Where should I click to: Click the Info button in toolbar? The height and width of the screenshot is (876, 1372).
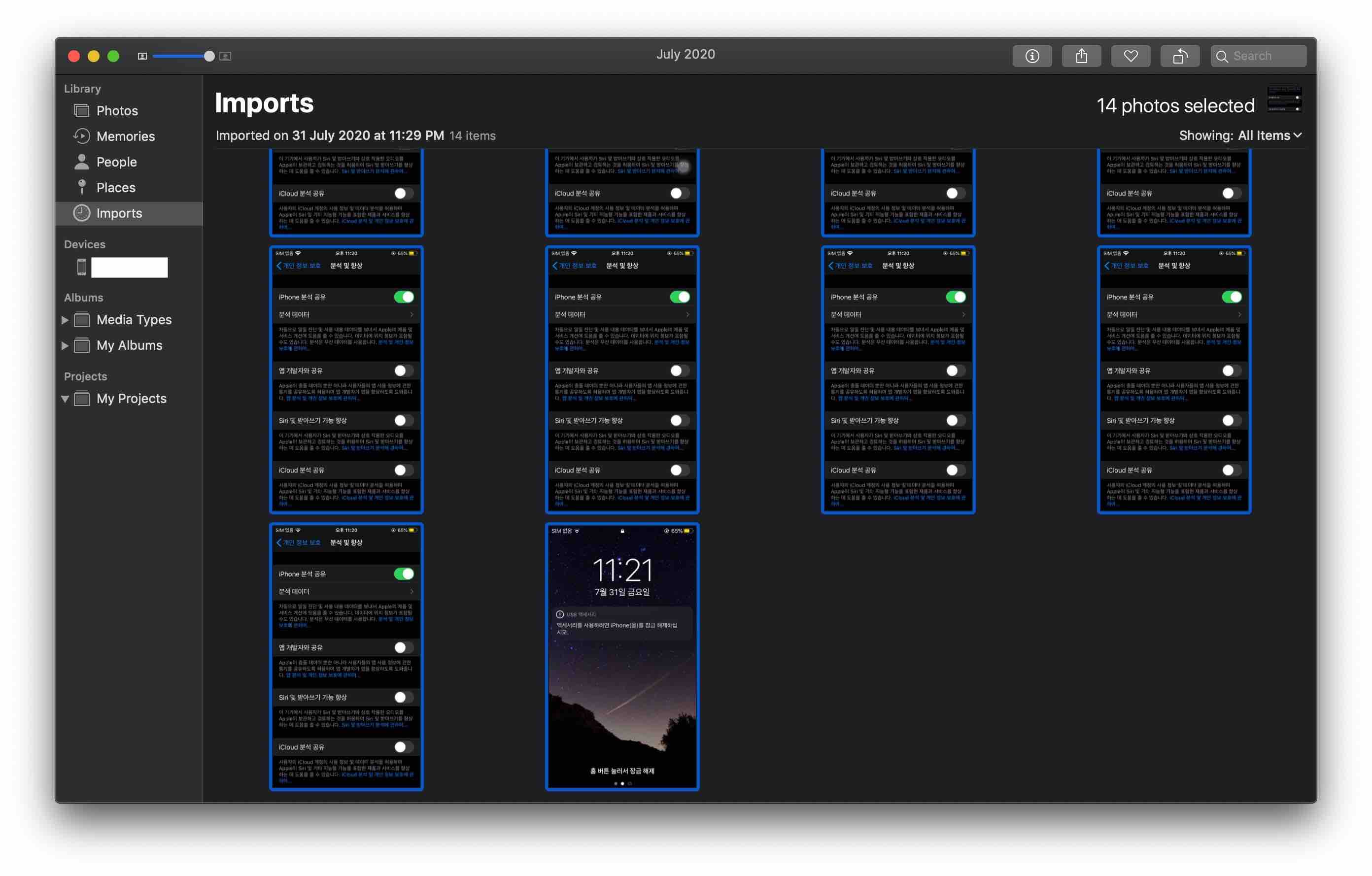(1032, 56)
